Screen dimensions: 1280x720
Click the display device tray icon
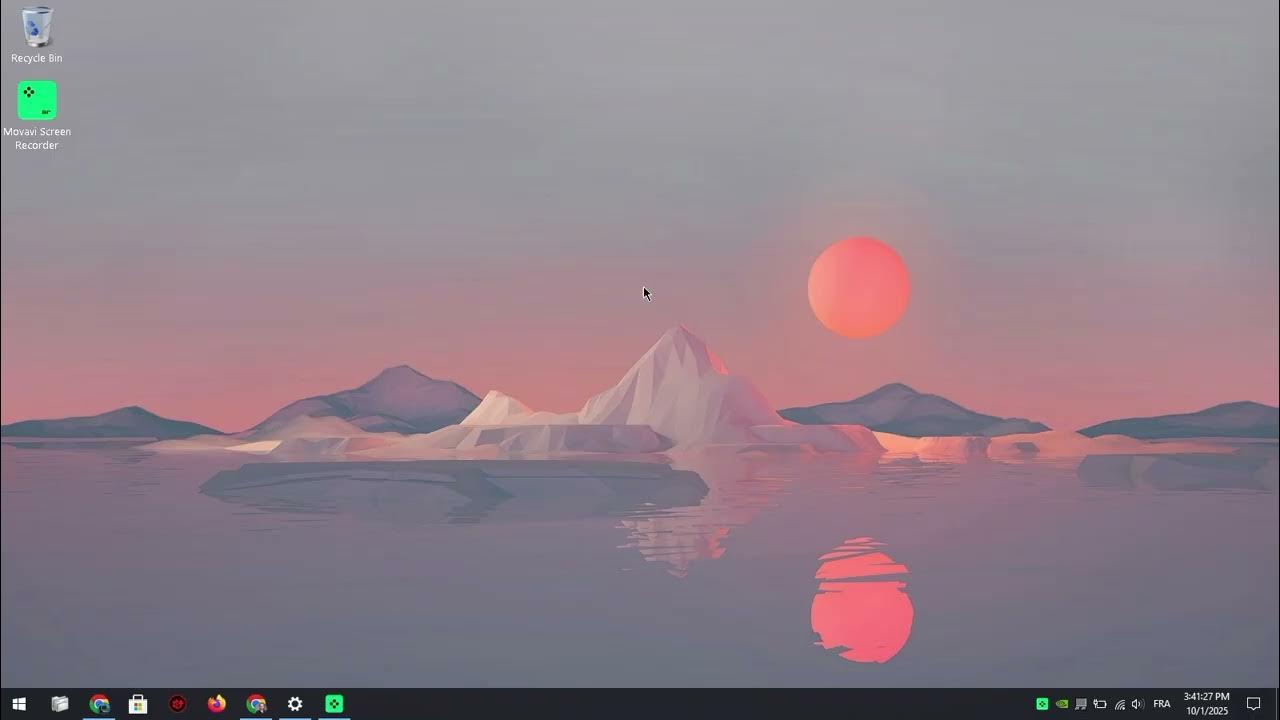point(1081,704)
